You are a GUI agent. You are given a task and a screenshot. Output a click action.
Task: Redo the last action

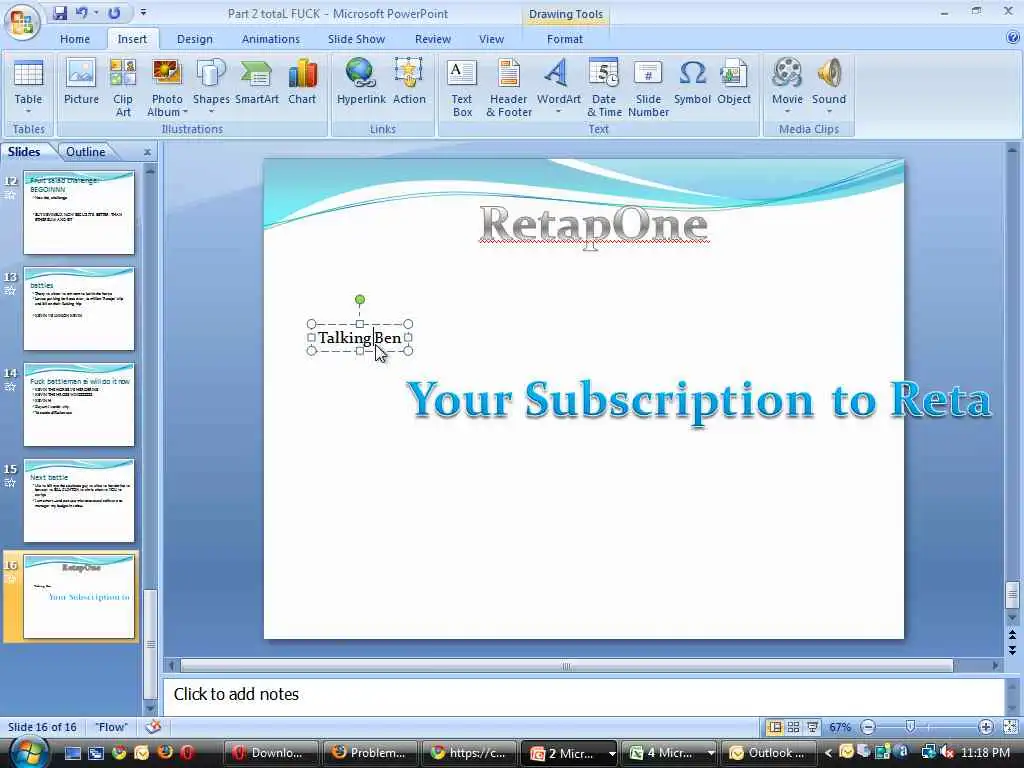click(x=114, y=13)
